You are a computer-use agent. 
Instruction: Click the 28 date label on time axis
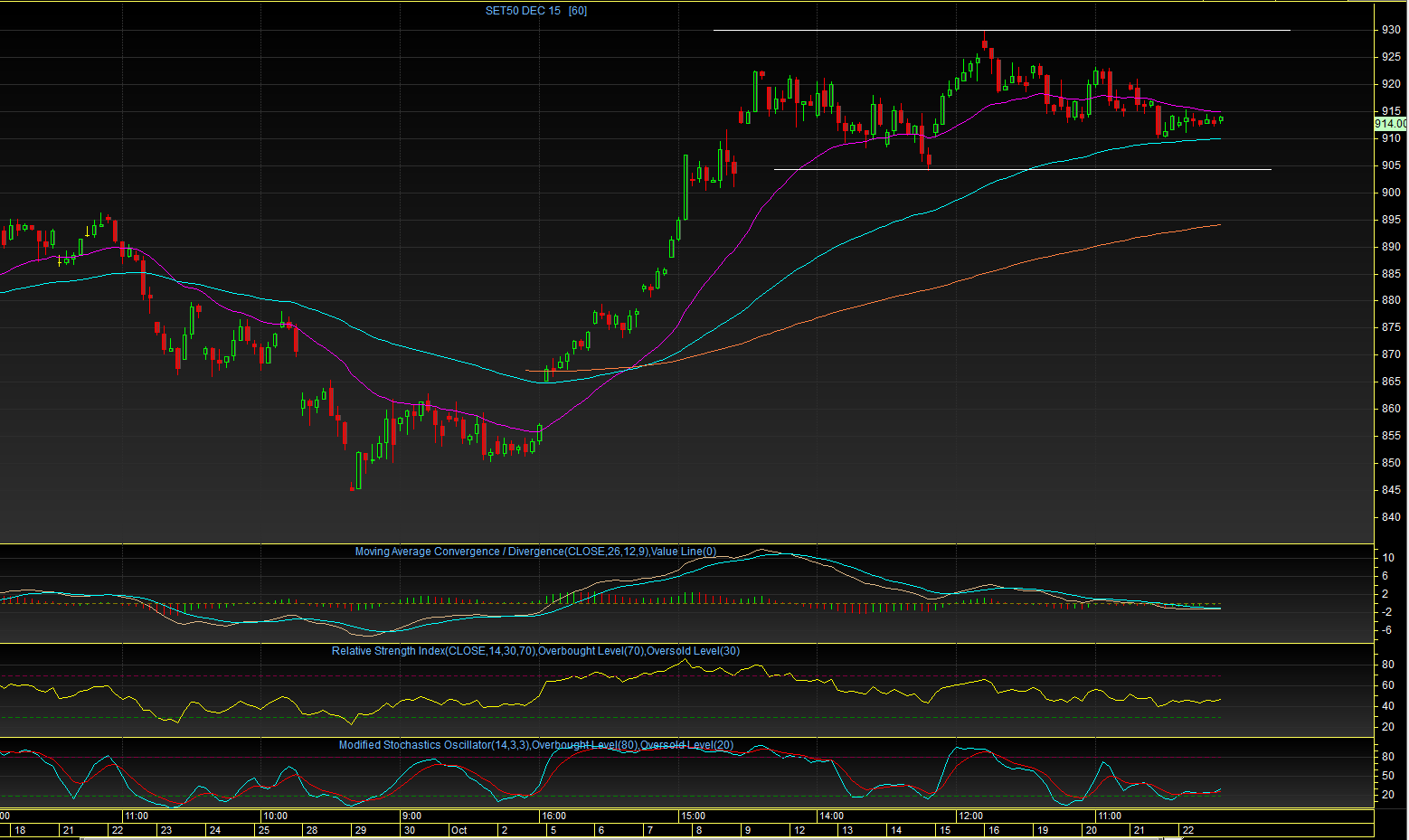tap(312, 830)
